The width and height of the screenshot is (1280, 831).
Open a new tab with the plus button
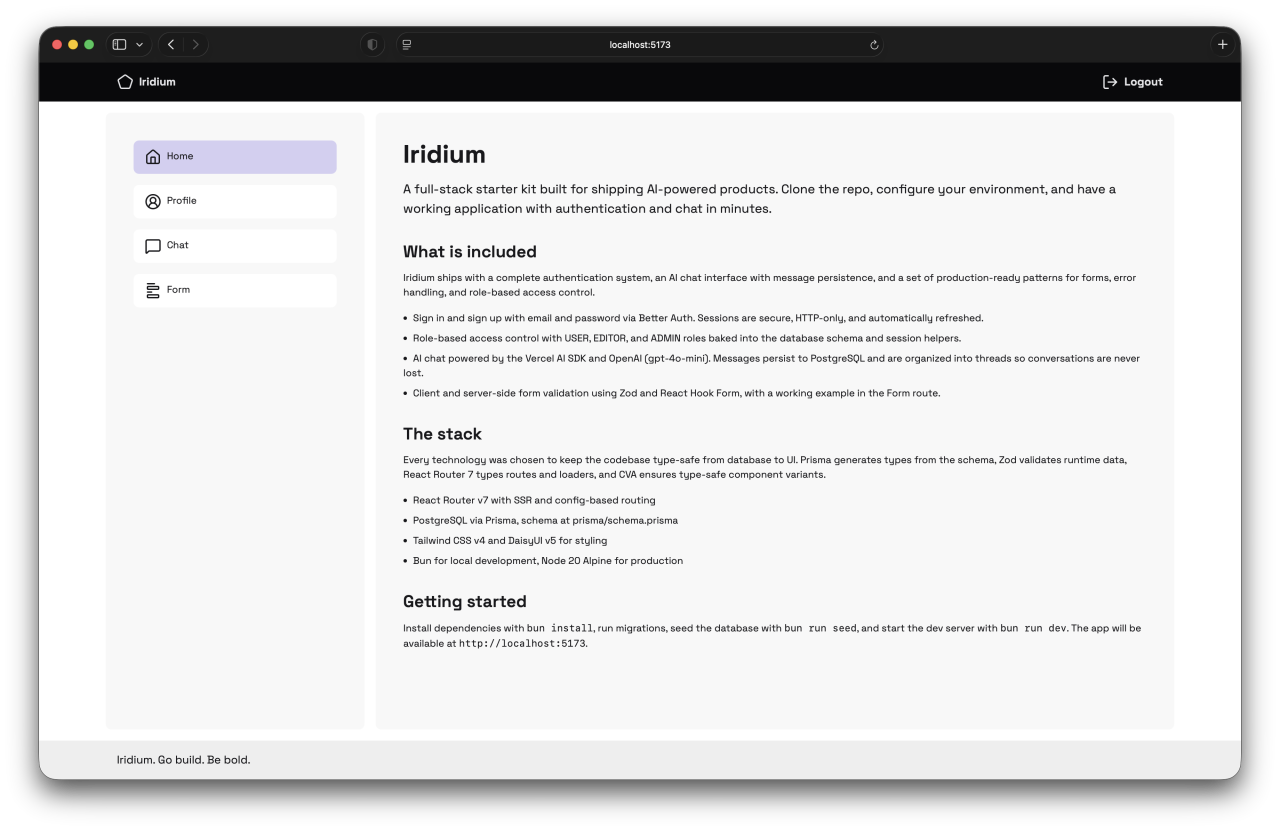click(x=1222, y=44)
